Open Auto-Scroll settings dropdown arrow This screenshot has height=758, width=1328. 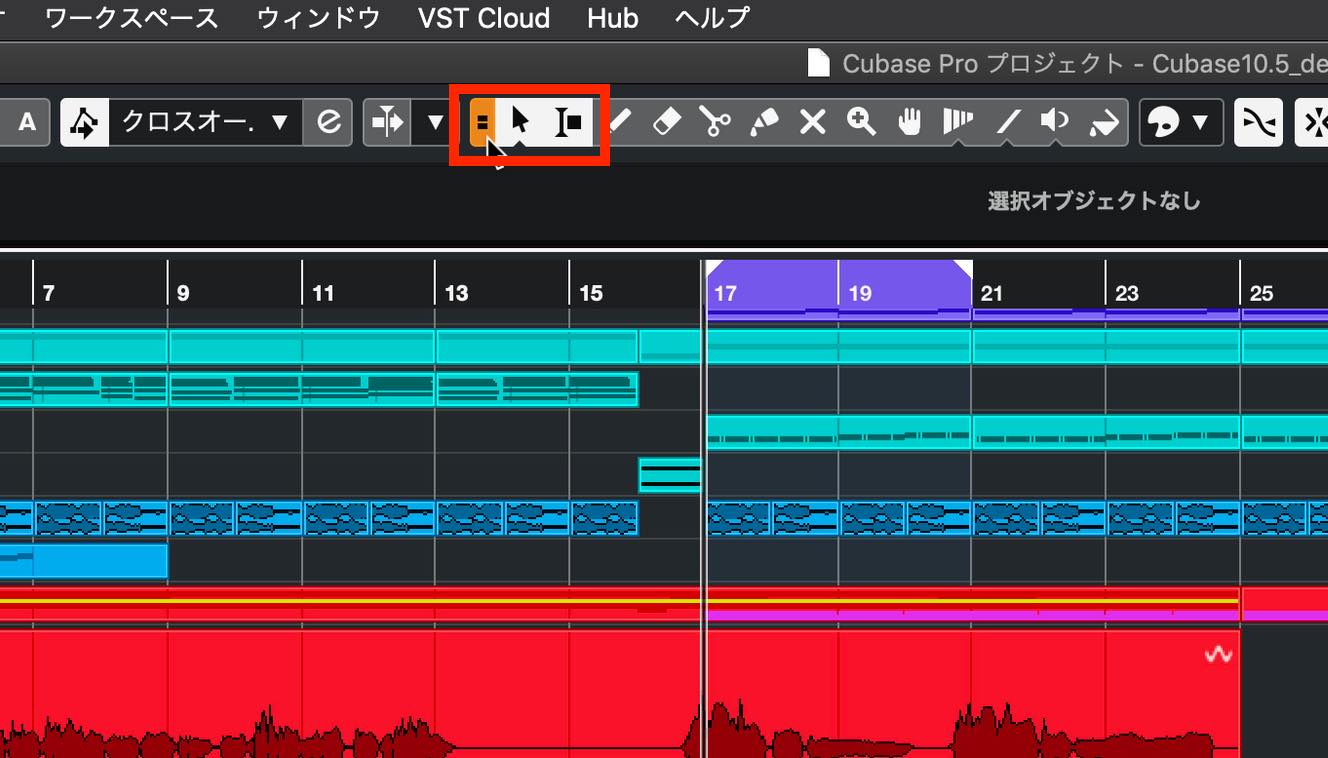click(435, 122)
